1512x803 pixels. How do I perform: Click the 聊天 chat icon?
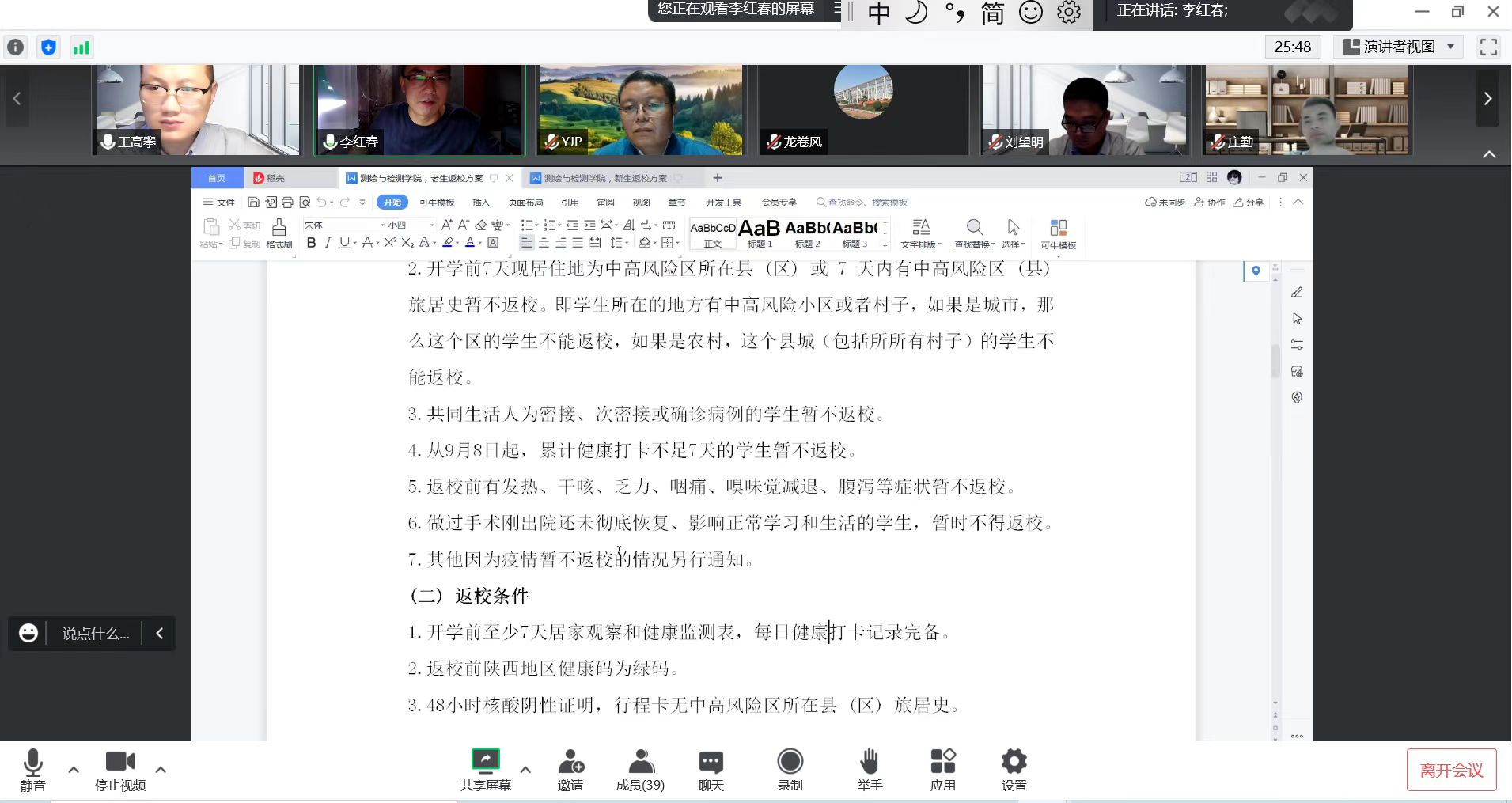point(711,763)
